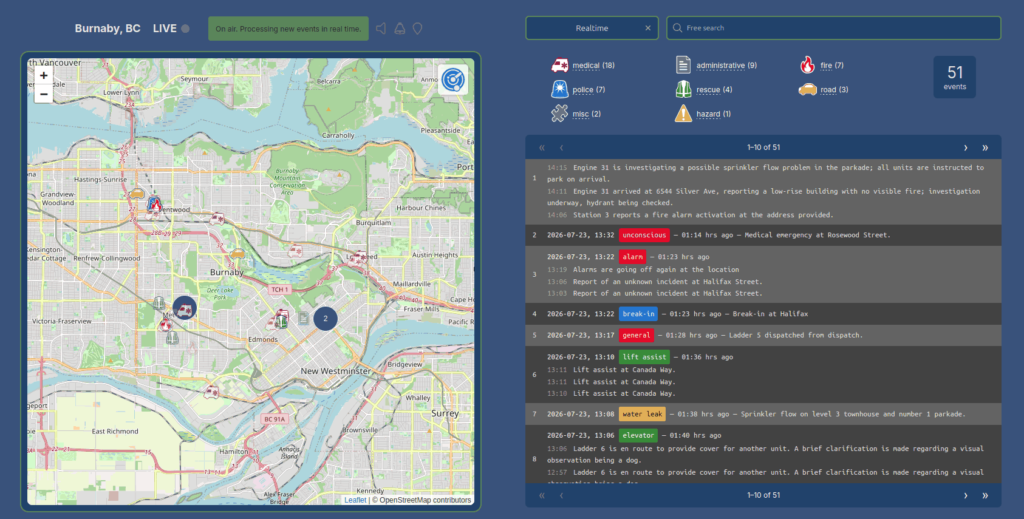Toggle the bell notifications icon
This screenshot has width=1024, height=519.
[400, 28]
